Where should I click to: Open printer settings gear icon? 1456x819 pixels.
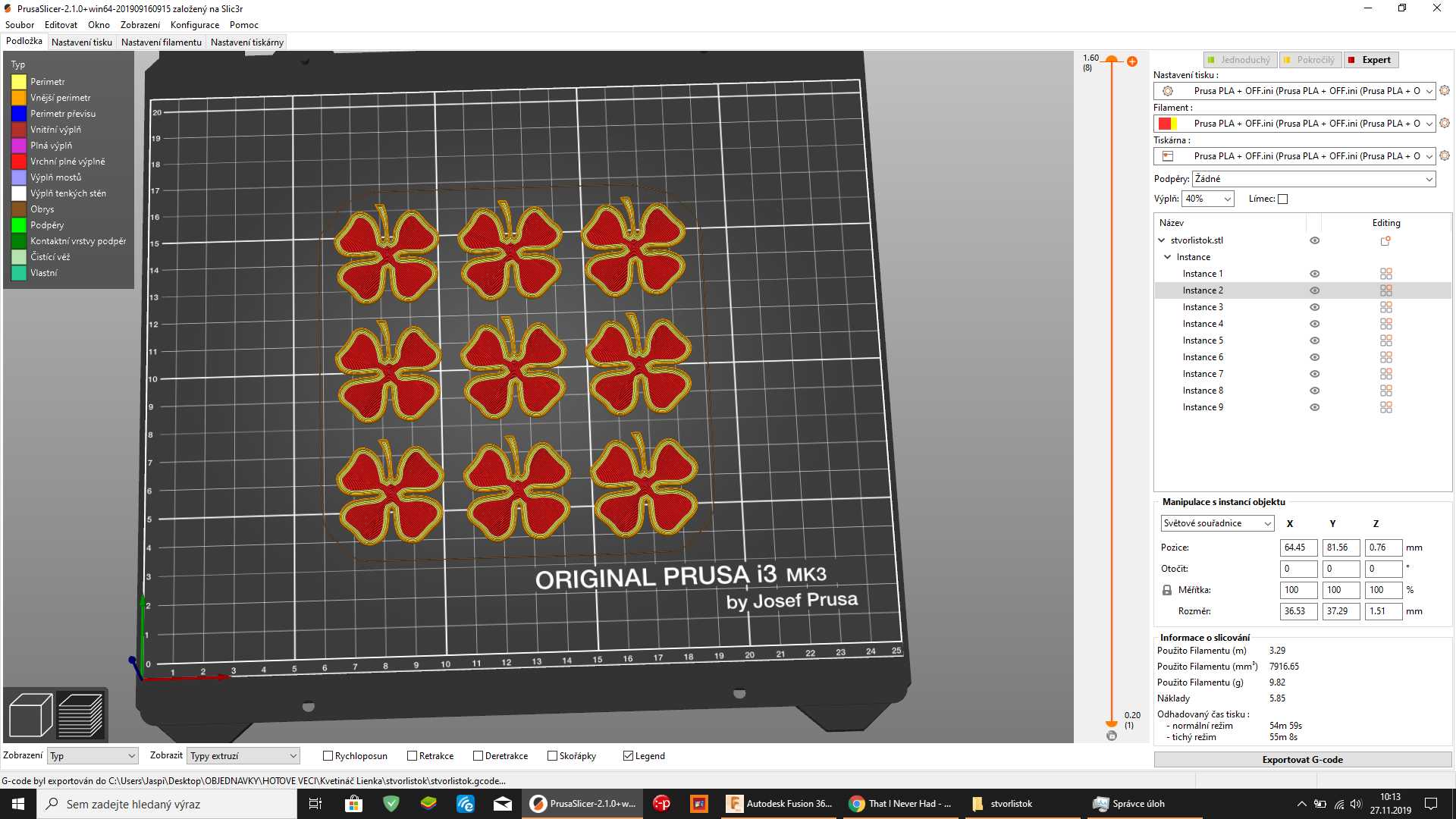(x=1445, y=156)
